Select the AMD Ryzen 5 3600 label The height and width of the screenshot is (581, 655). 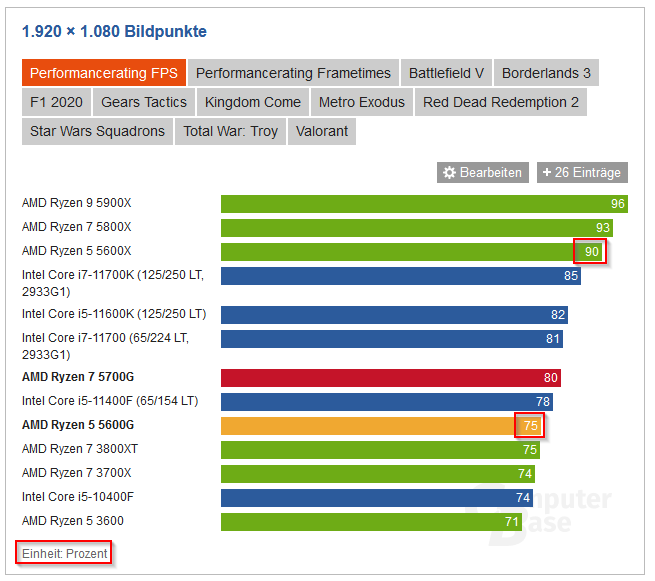73,521
